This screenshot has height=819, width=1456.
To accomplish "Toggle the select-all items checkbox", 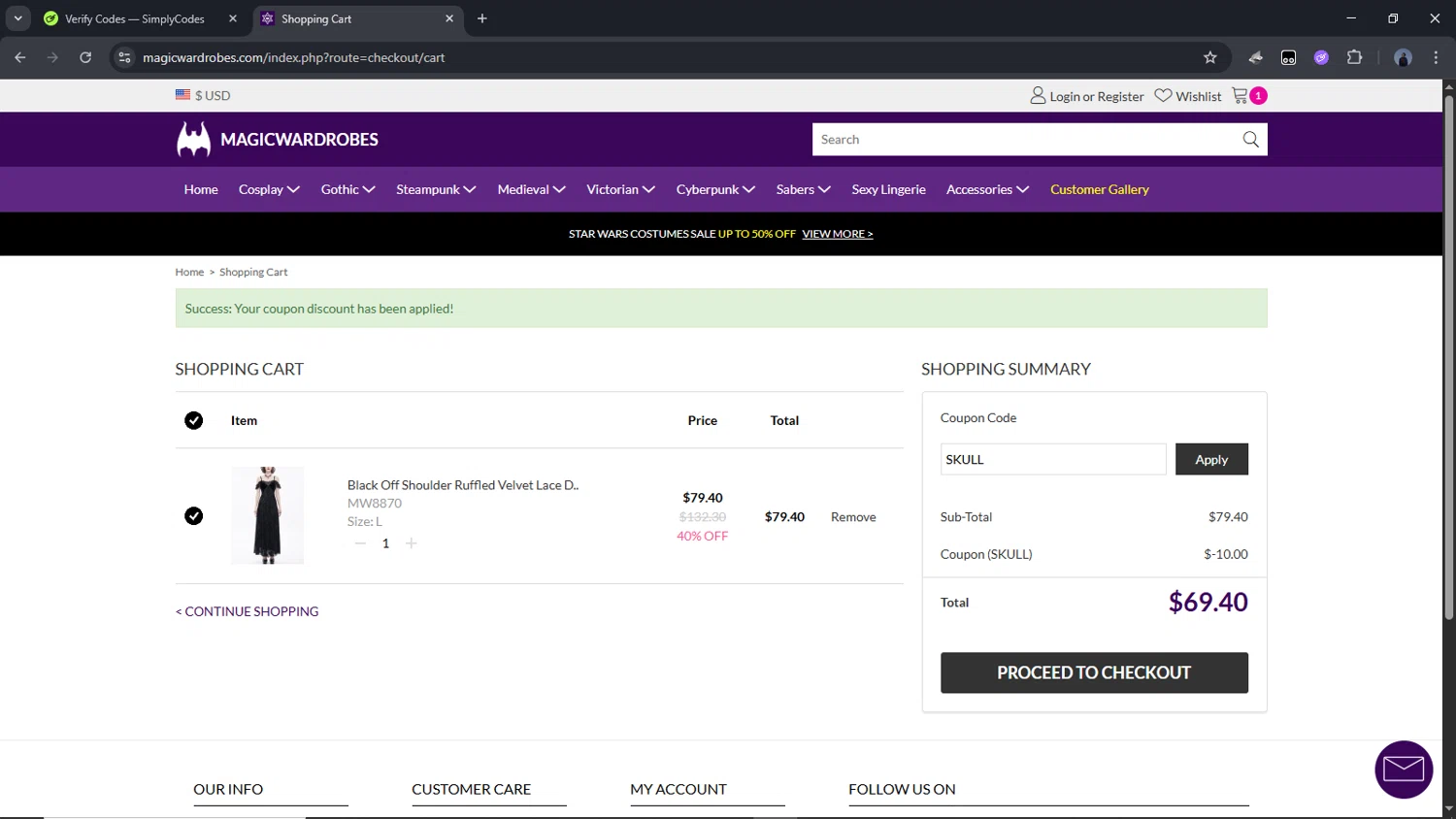I will click(193, 420).
